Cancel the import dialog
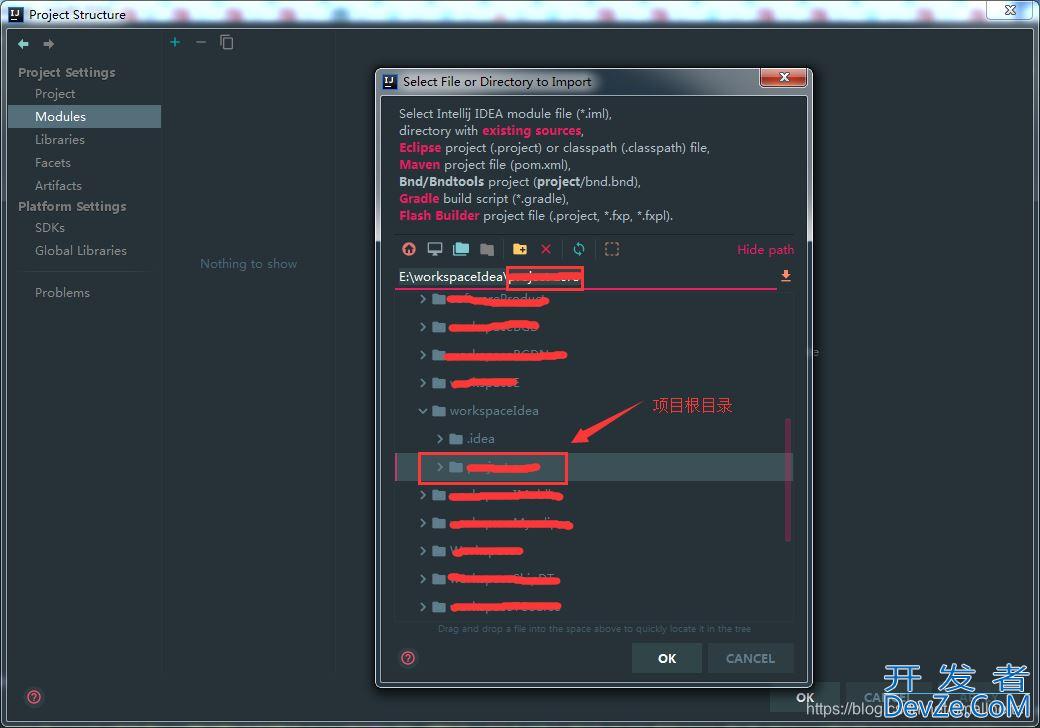The image size is (1040, 728). click(x=750, y=658)
